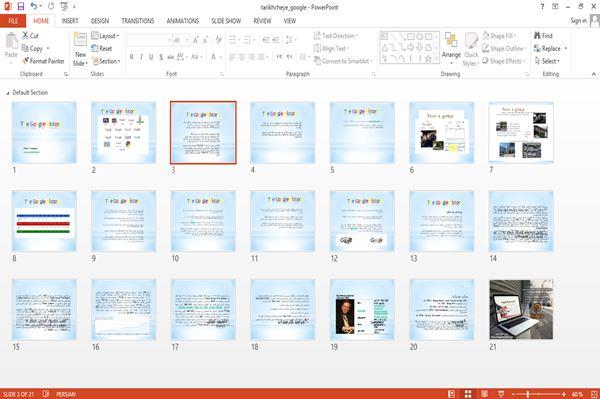Open Find dialog

pyautogui.click(x=543, y=36)
